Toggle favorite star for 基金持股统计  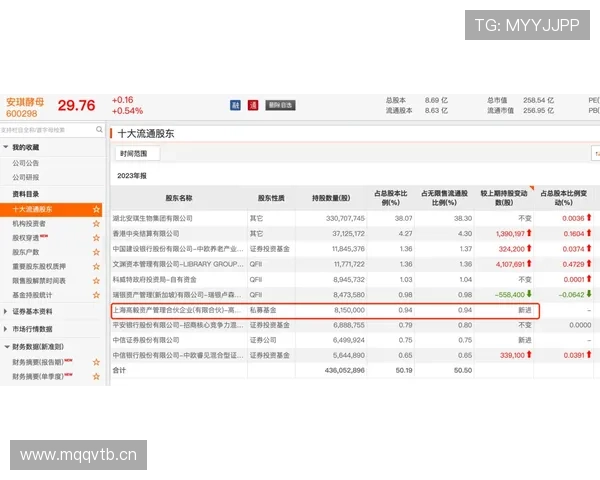pyautogui.click(x=96, y=295)
